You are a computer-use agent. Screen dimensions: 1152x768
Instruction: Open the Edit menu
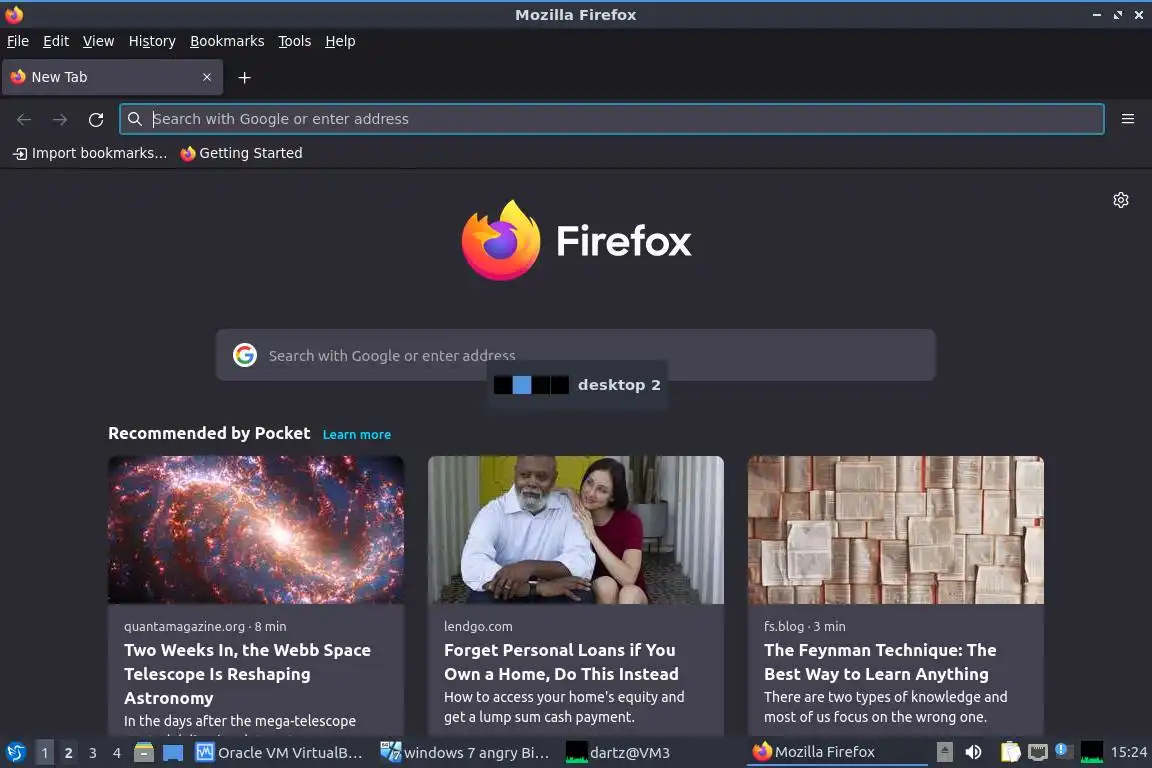tap(56, 41)
